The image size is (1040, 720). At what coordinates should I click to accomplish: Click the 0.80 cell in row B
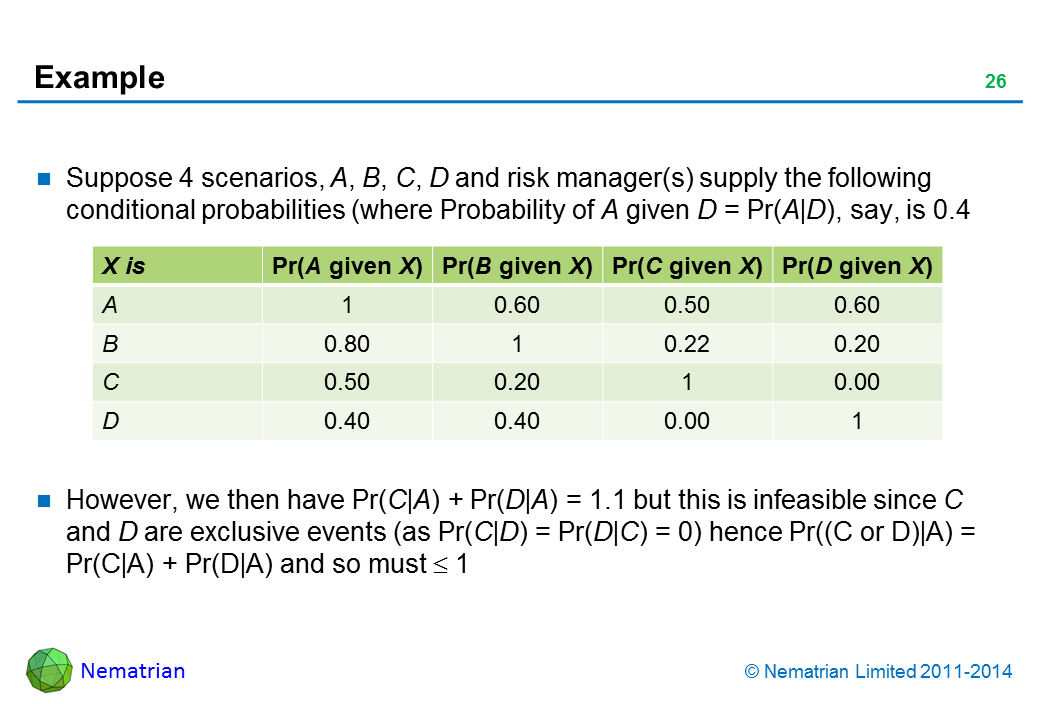pos(347,344)
